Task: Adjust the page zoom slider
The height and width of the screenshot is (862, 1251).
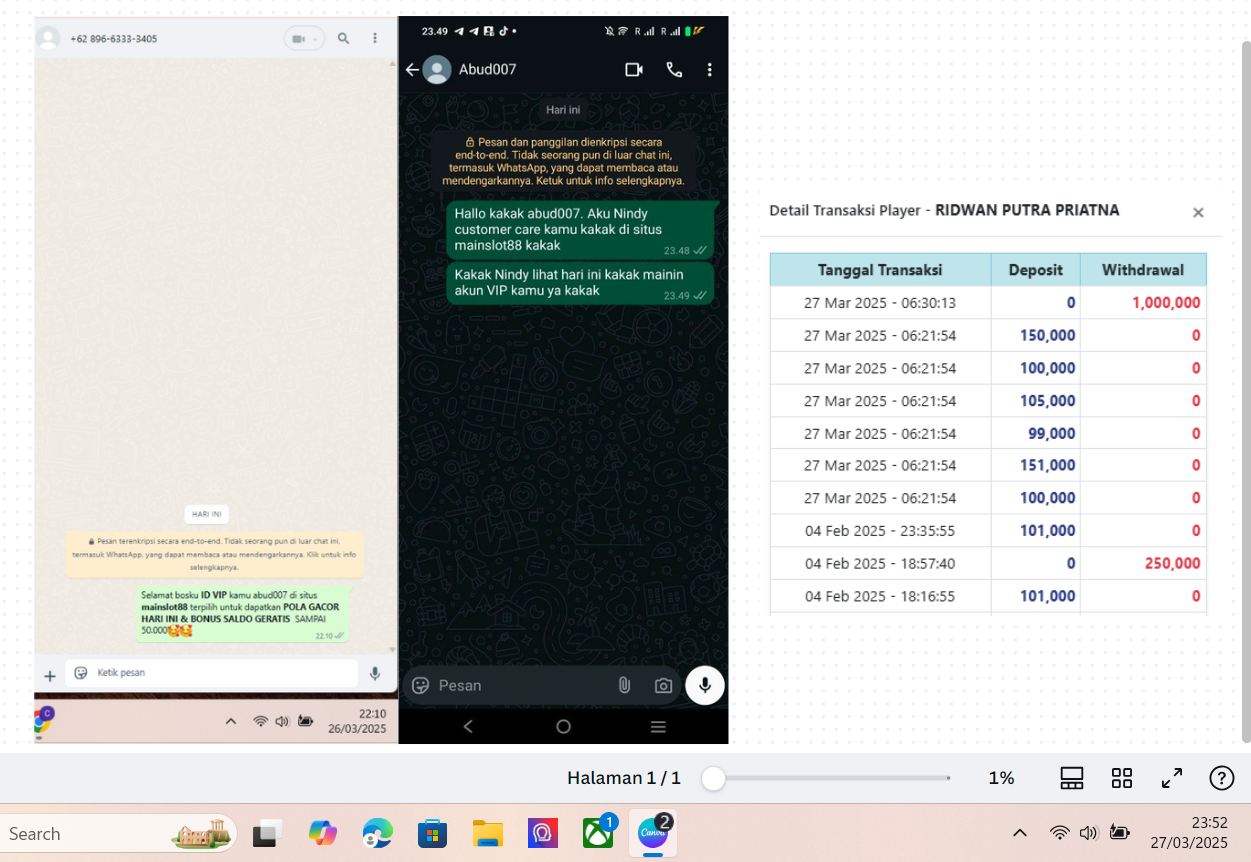Action: coord(713,779)
